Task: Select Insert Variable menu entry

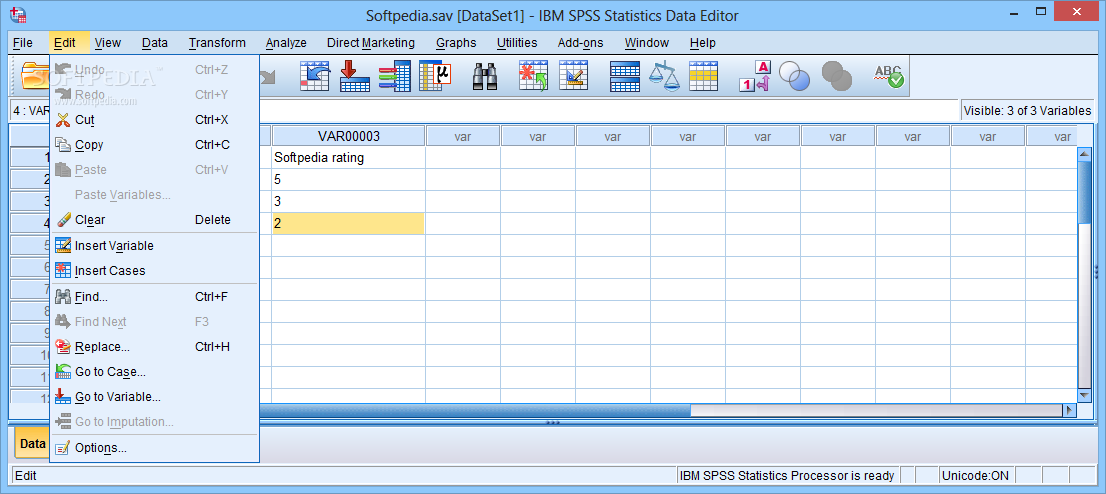Action: click(x=154, y=246)
